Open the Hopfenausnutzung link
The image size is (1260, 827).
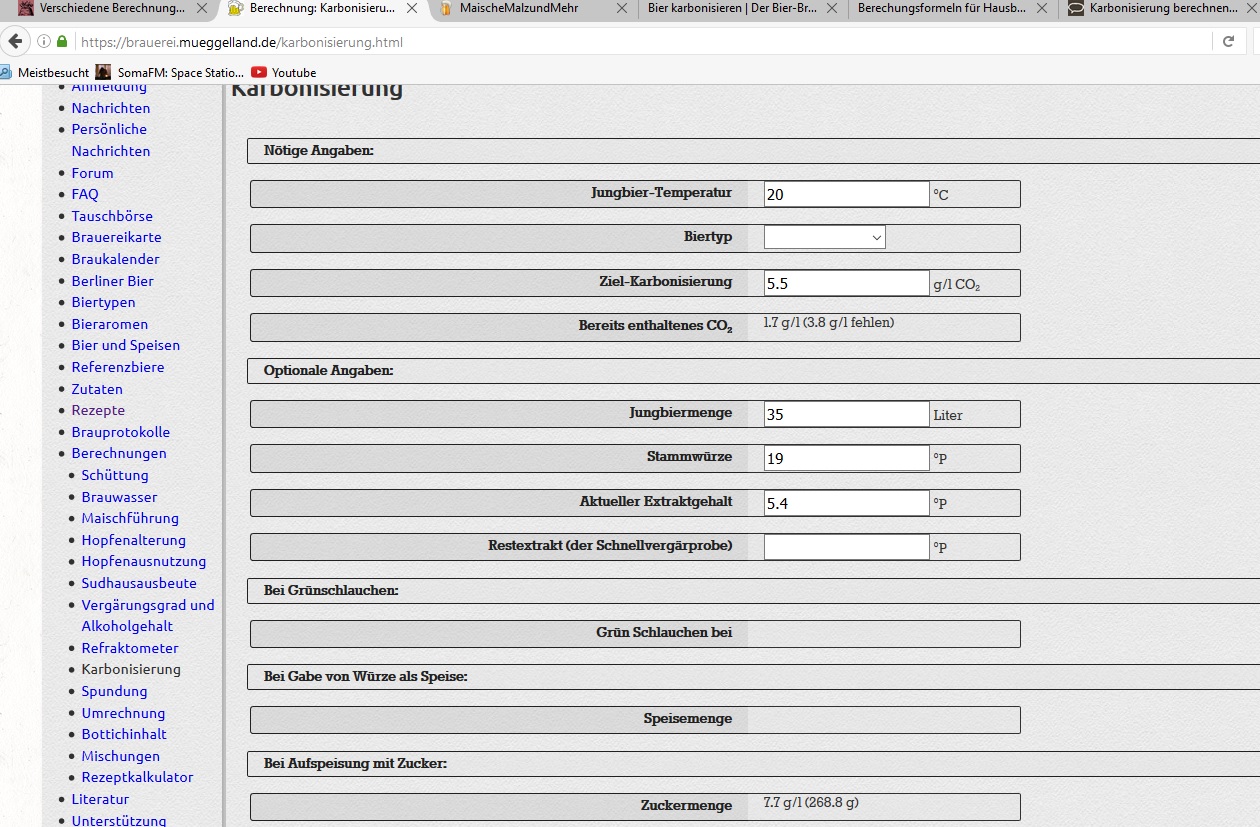click(x=143, y=561)
